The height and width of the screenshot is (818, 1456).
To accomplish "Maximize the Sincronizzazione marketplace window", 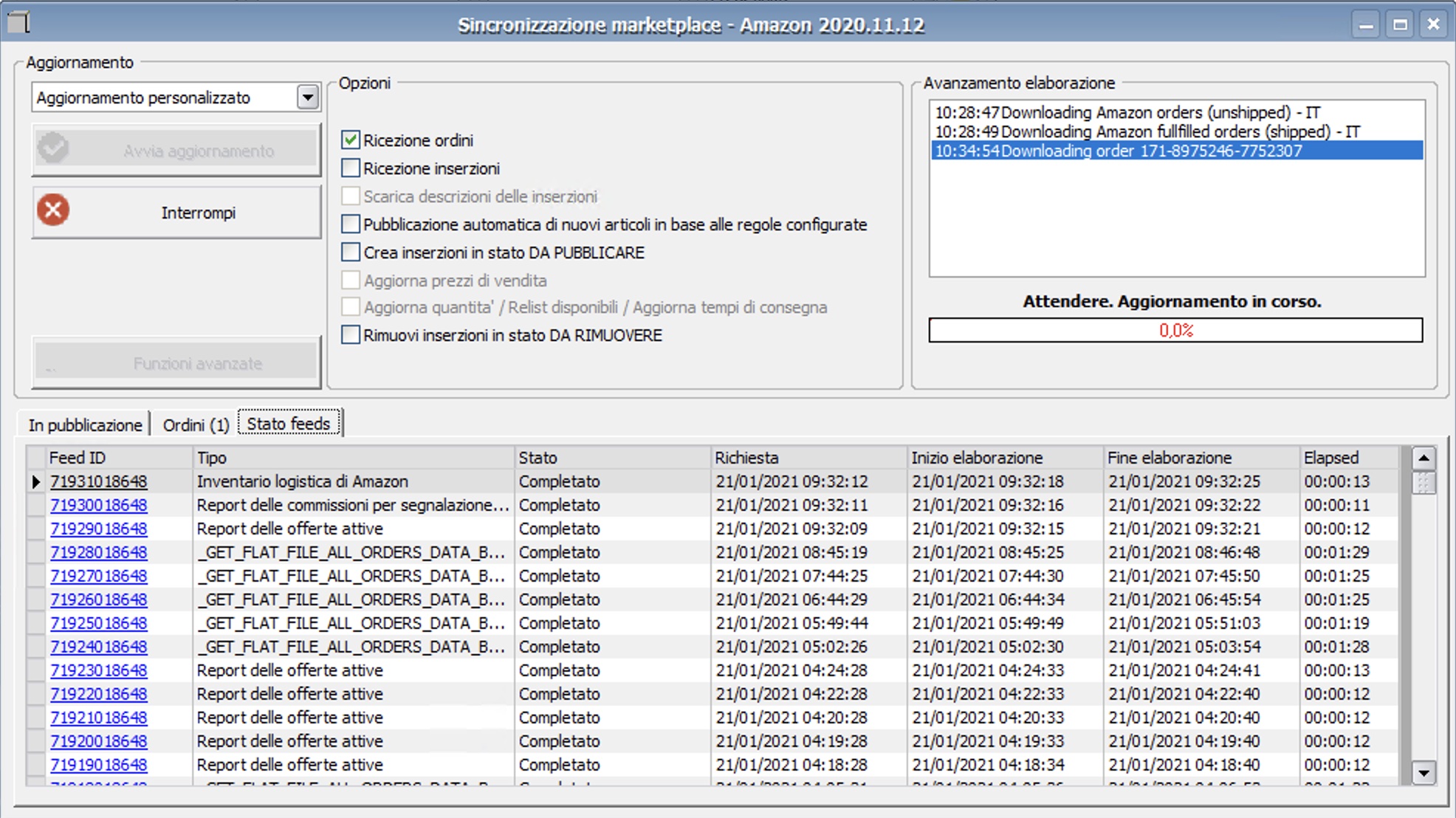I will (x=1400, y=24).
